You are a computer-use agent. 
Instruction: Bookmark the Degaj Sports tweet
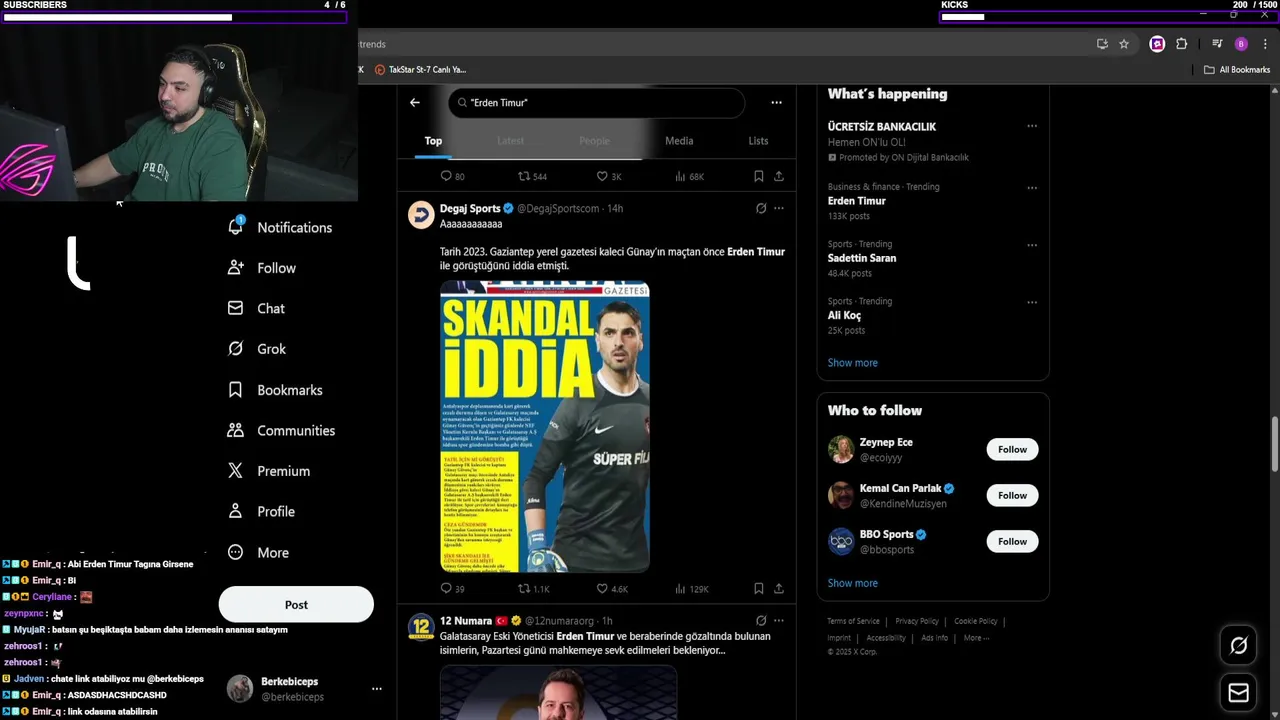point(759,589)
